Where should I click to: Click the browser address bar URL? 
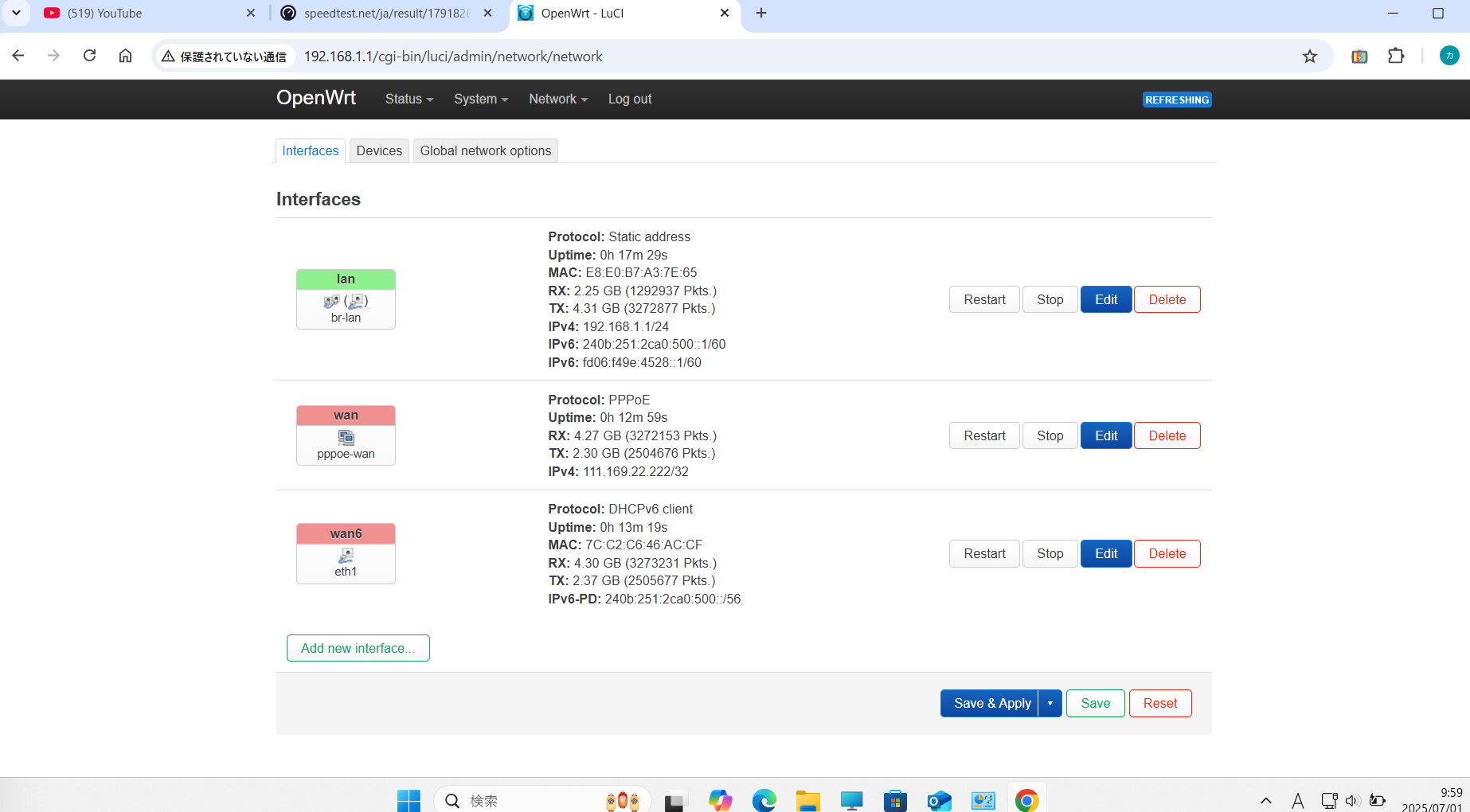click(453, 57)
